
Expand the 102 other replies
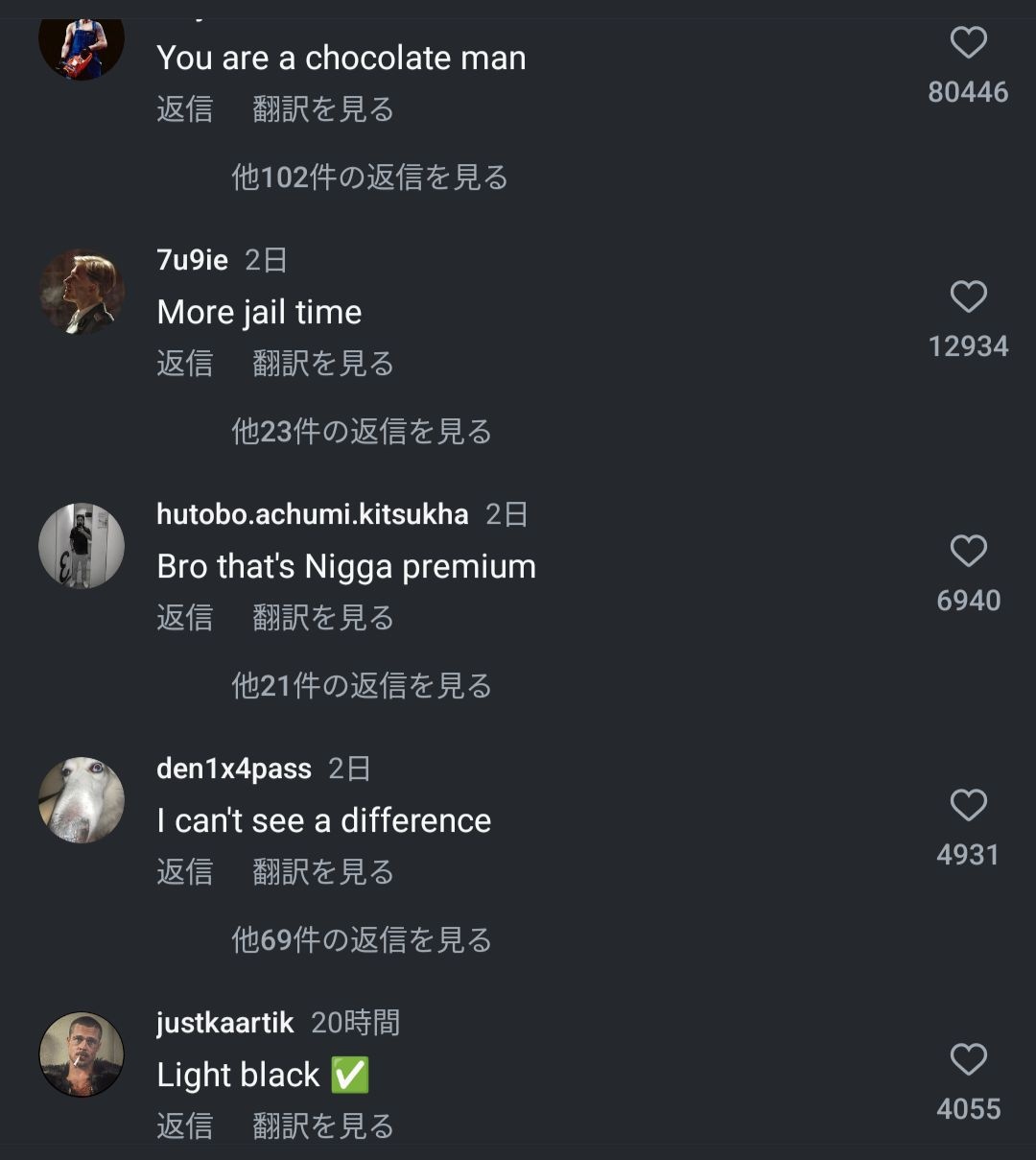click(x=369, y=178)
